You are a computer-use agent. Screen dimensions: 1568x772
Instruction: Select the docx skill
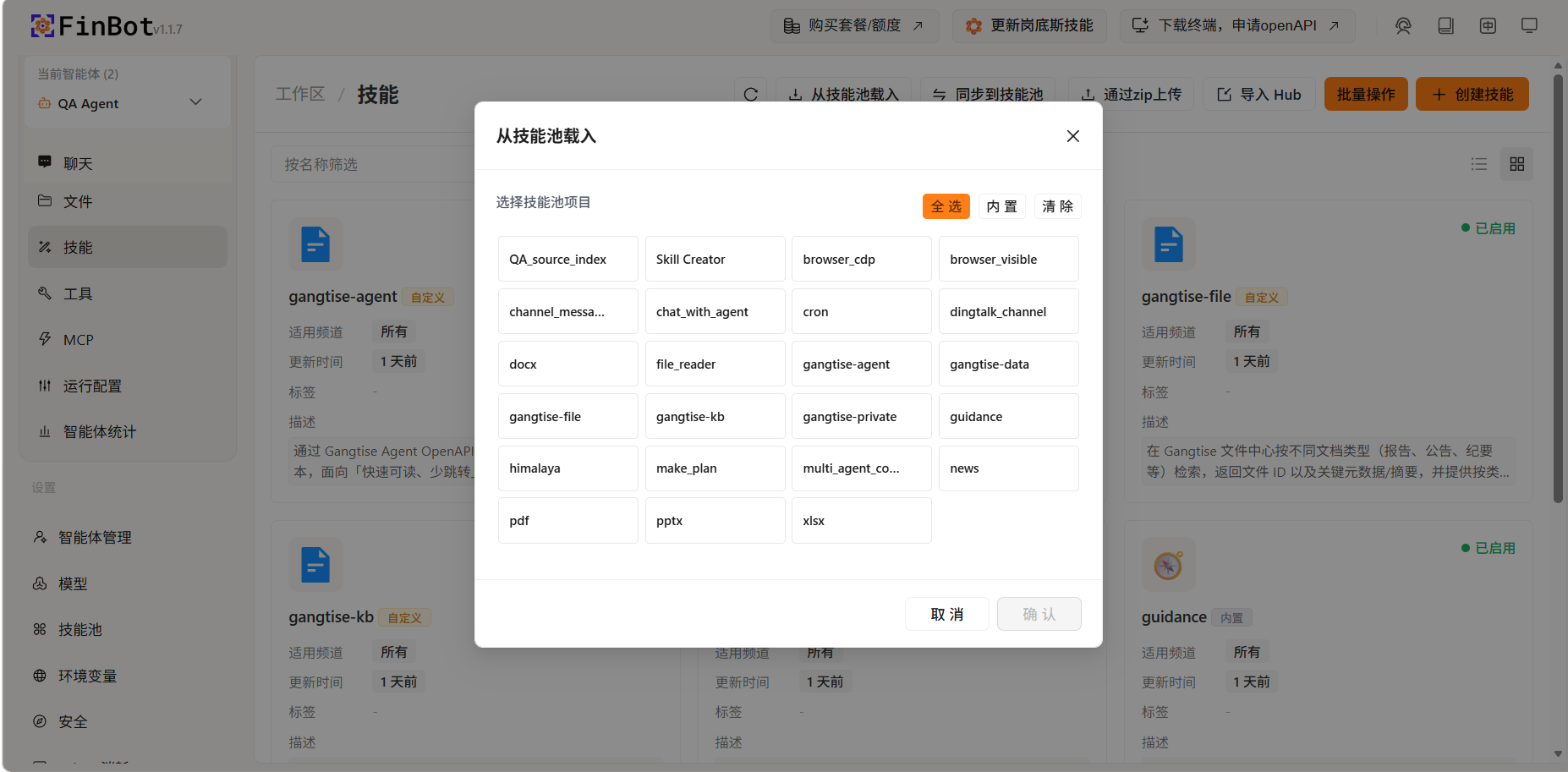(568, 364)
